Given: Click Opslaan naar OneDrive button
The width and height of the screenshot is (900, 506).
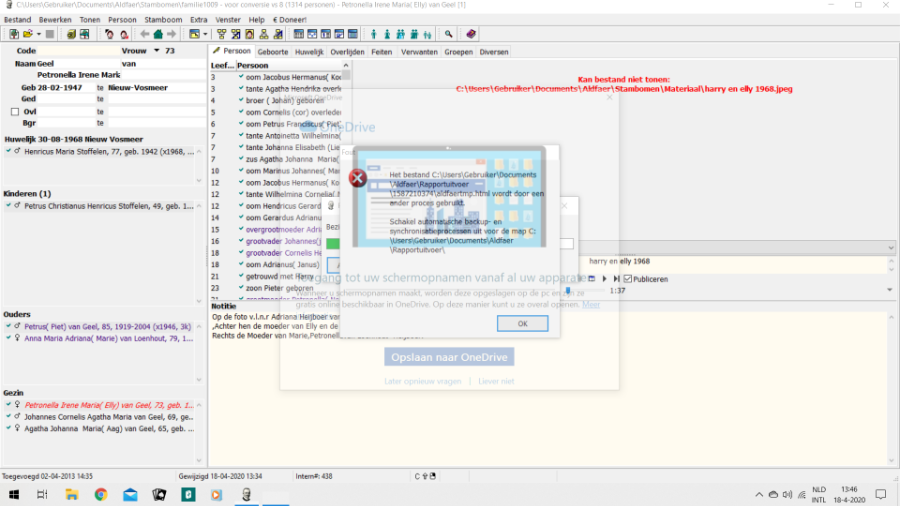Looking at the screenshot, I should 450,357.
